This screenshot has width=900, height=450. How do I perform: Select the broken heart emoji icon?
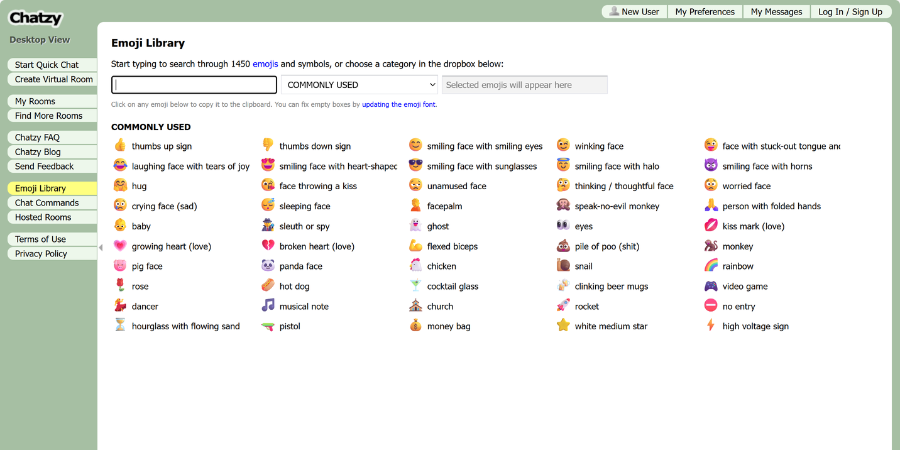click(268, 246)
